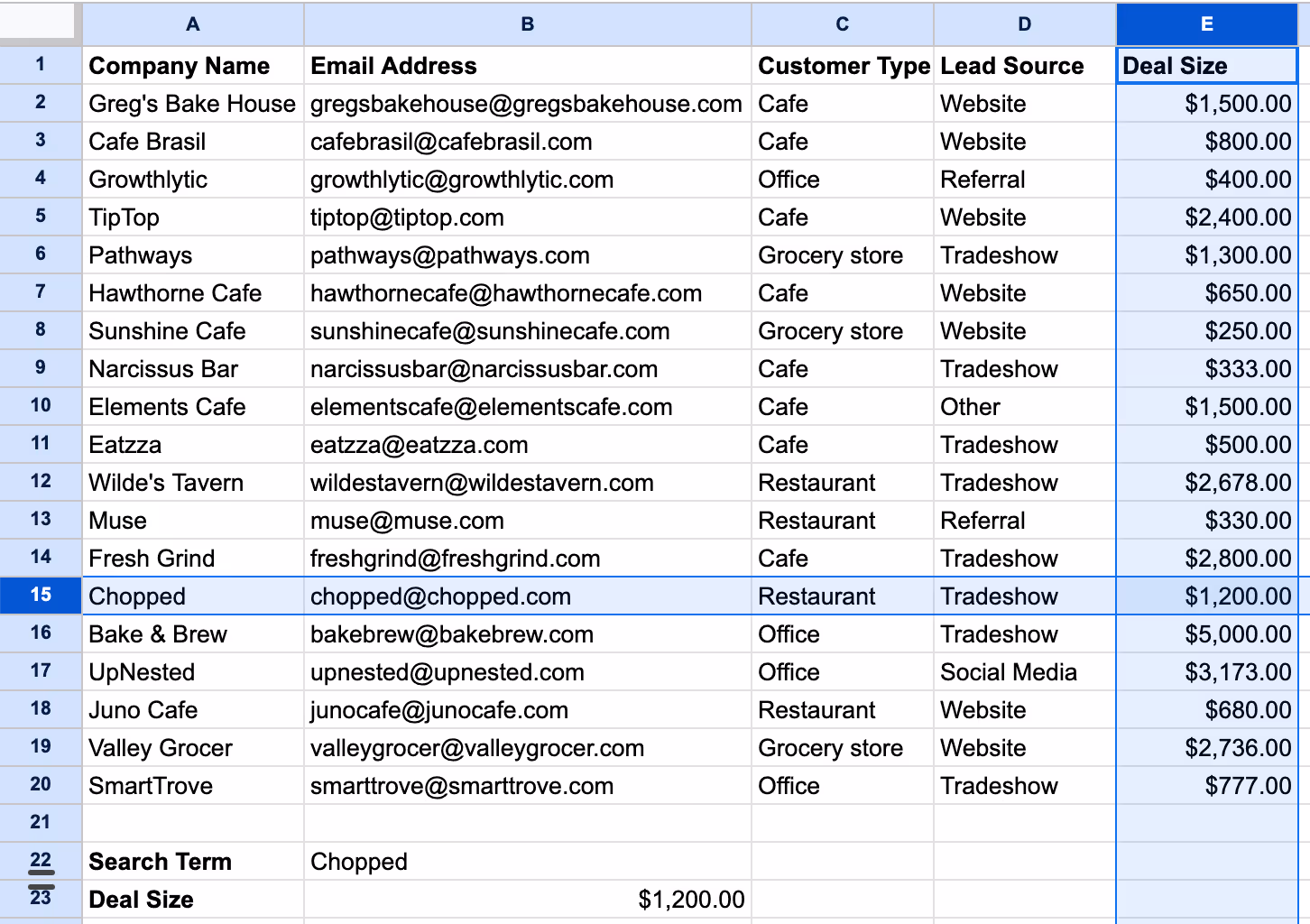Select muse@muse.com email cell
The width and height of the screenshot is (1310, 924).
tap(528, 521)
